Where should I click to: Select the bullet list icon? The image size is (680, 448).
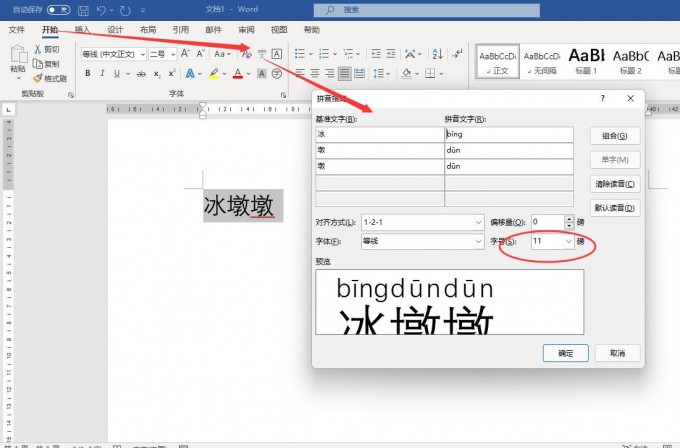(x=299, y=54)
